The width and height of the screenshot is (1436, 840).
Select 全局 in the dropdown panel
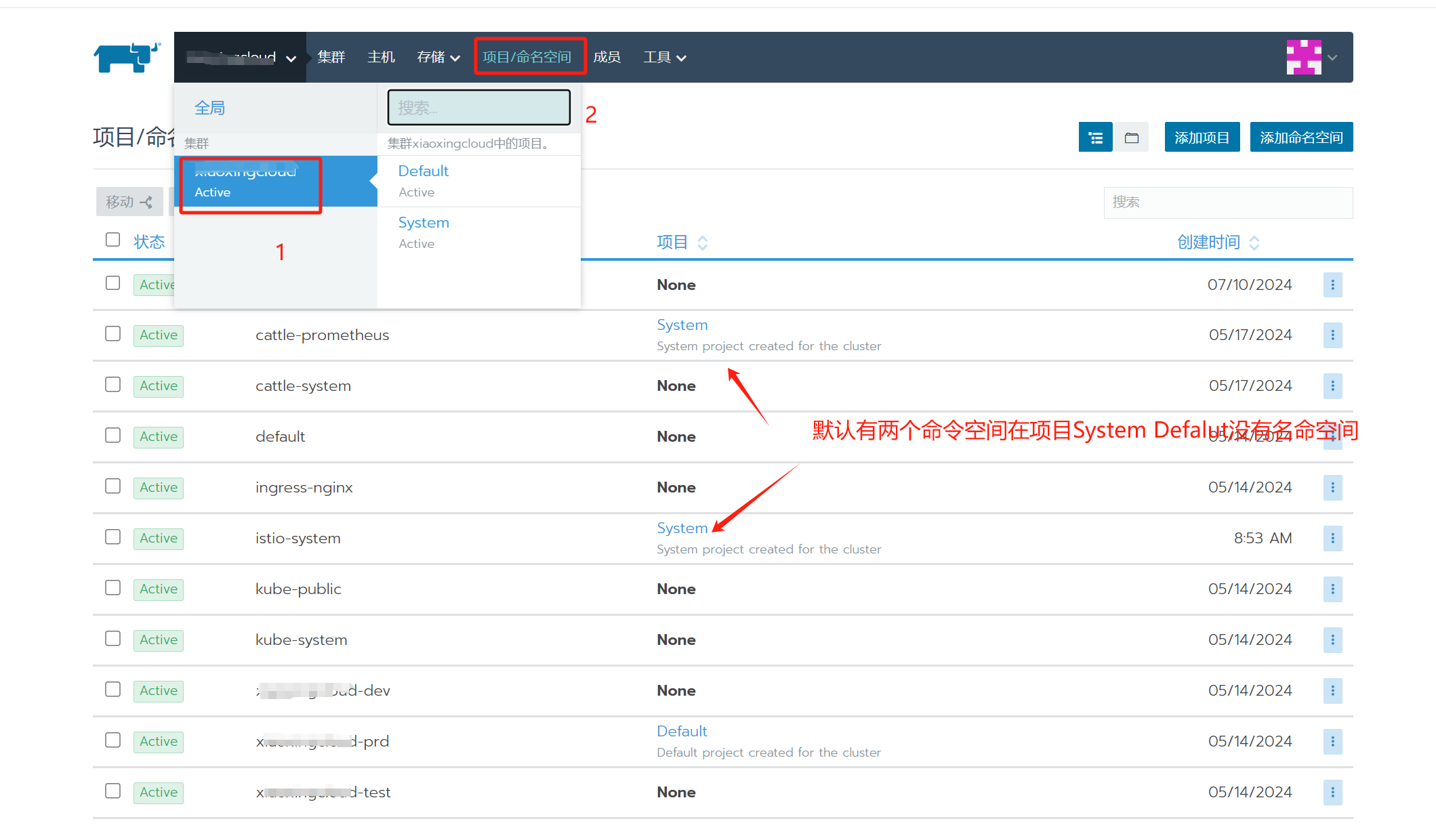point(210,108)
